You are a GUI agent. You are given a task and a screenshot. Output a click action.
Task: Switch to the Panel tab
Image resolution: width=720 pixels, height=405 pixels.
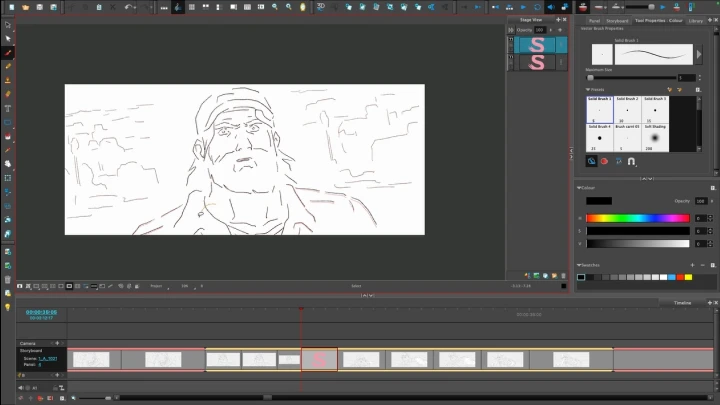point(594,20)
